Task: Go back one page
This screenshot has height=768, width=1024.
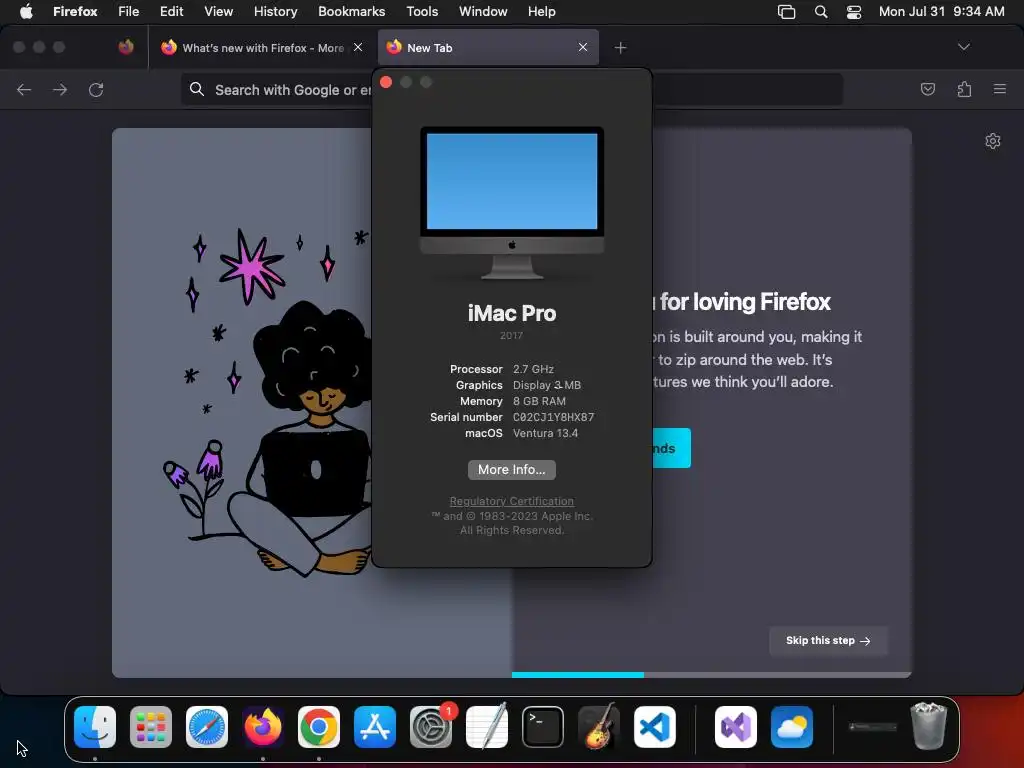Action: click(x=24, y=89)
